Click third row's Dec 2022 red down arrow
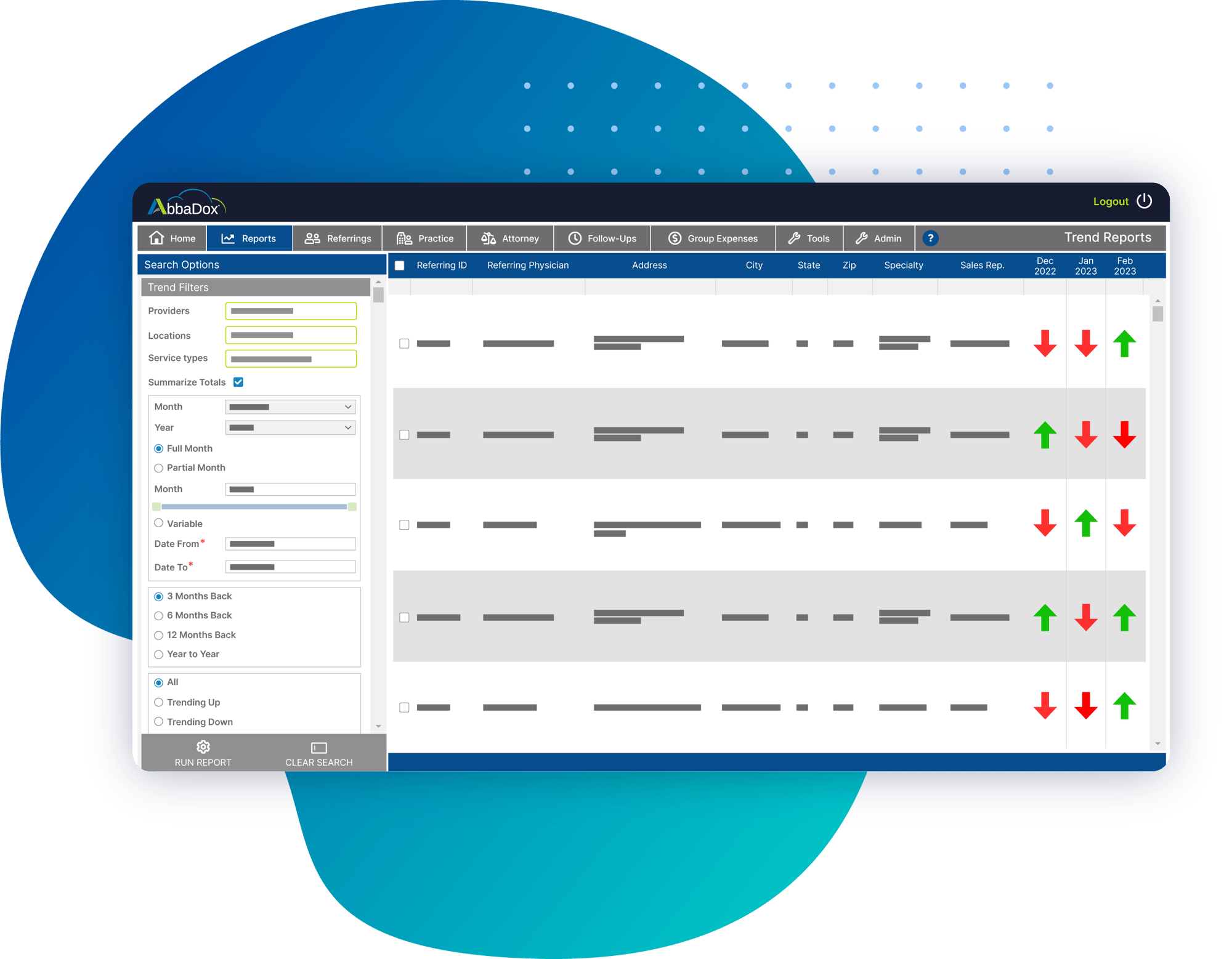This screenshot has width=1232, height=959. [1045, 523]
